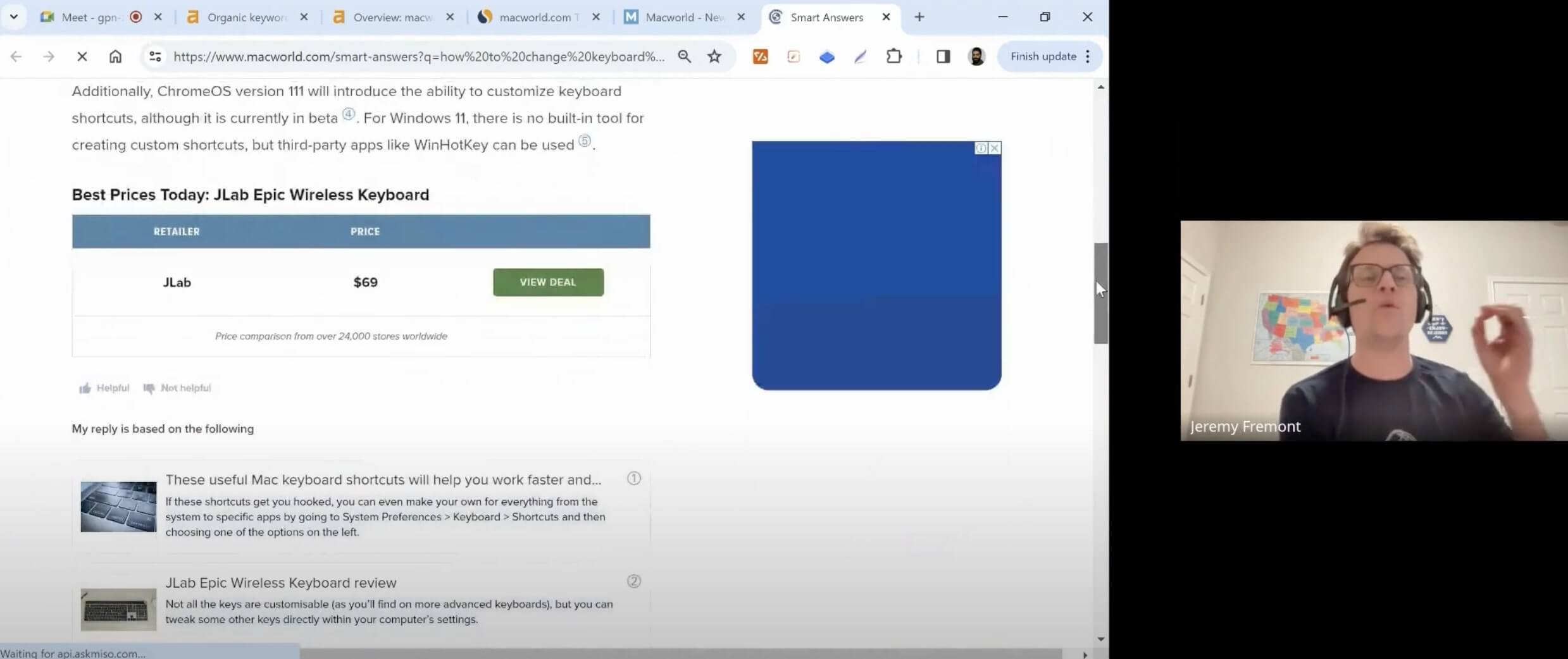Click the vertical scrollbar thumb

point(1100,293)
